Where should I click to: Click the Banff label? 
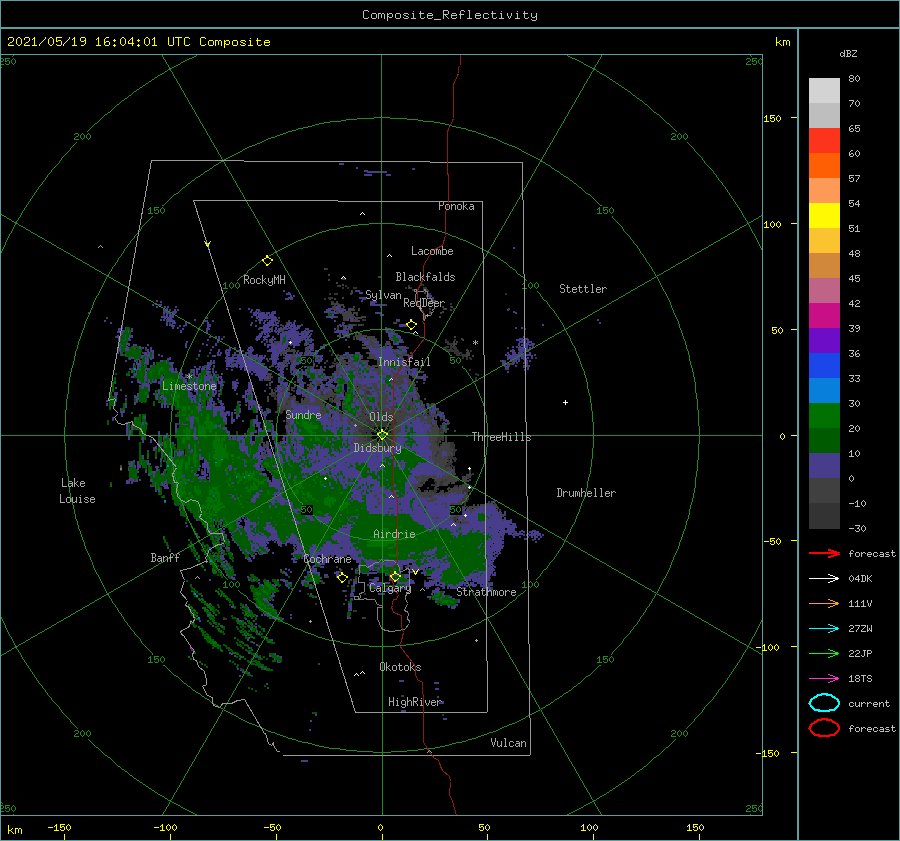click(x=165, y=557)
